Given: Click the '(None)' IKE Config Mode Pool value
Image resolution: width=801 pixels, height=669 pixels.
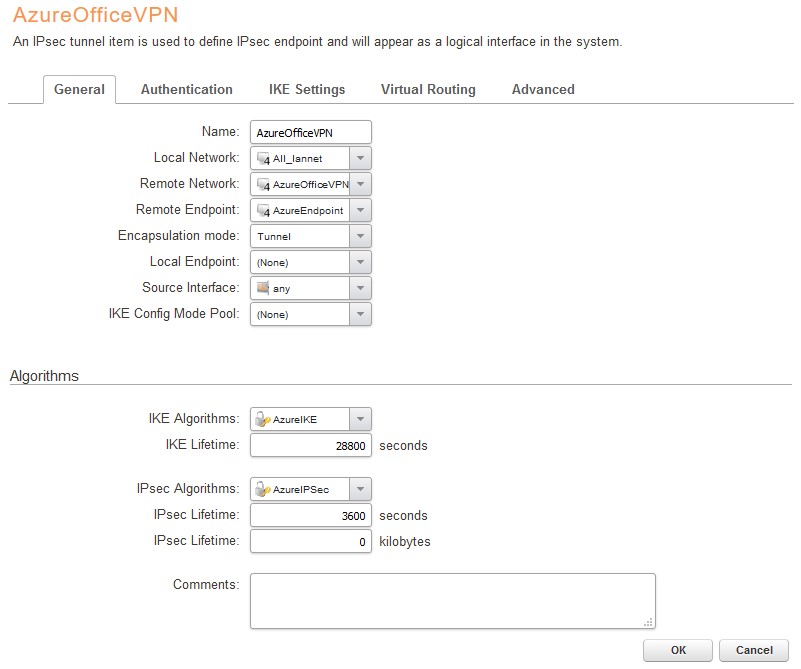Looking at the screenshot, I should pyautogui.click(x=272, y=315).
